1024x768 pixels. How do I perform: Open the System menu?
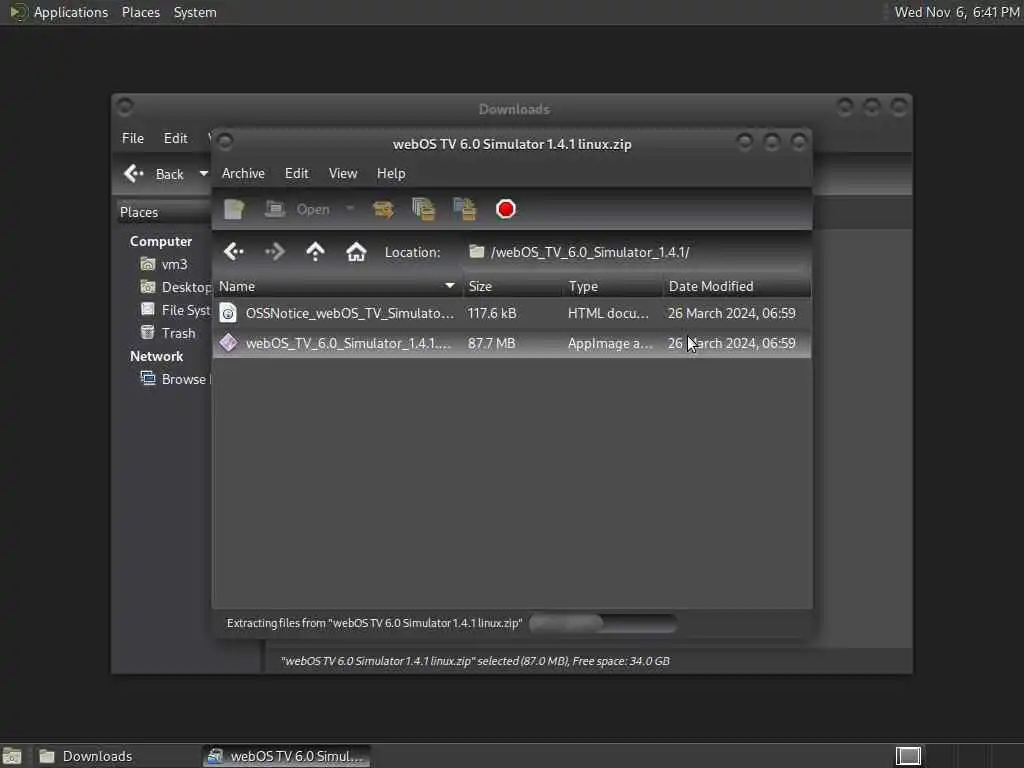195,12
